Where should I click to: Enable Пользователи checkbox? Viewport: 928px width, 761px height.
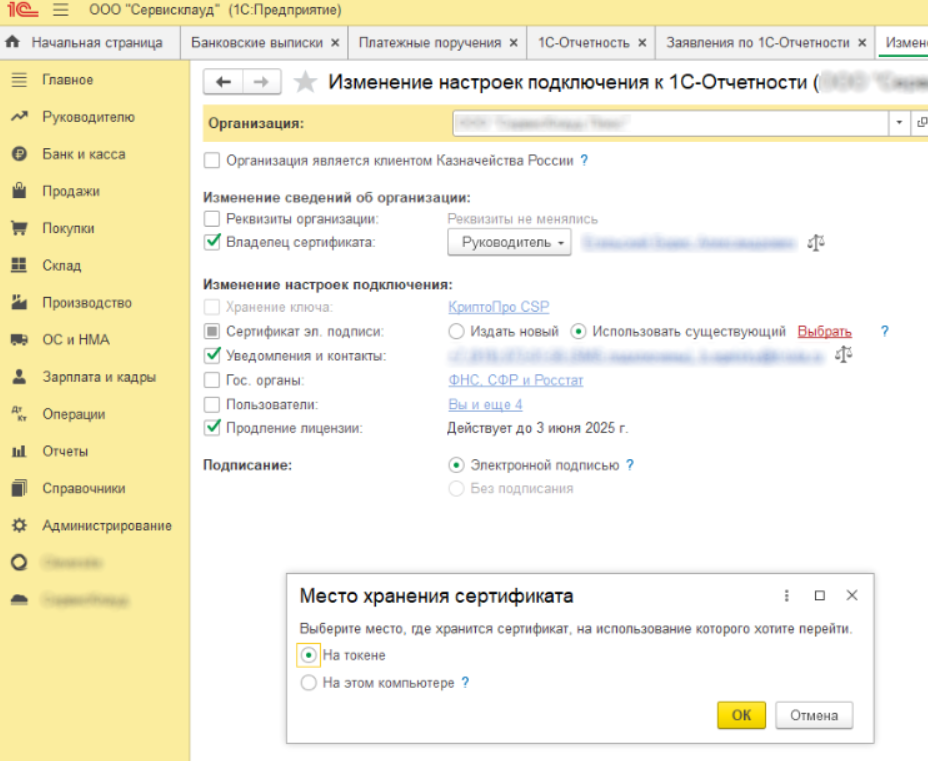click(x=211, y=404)
